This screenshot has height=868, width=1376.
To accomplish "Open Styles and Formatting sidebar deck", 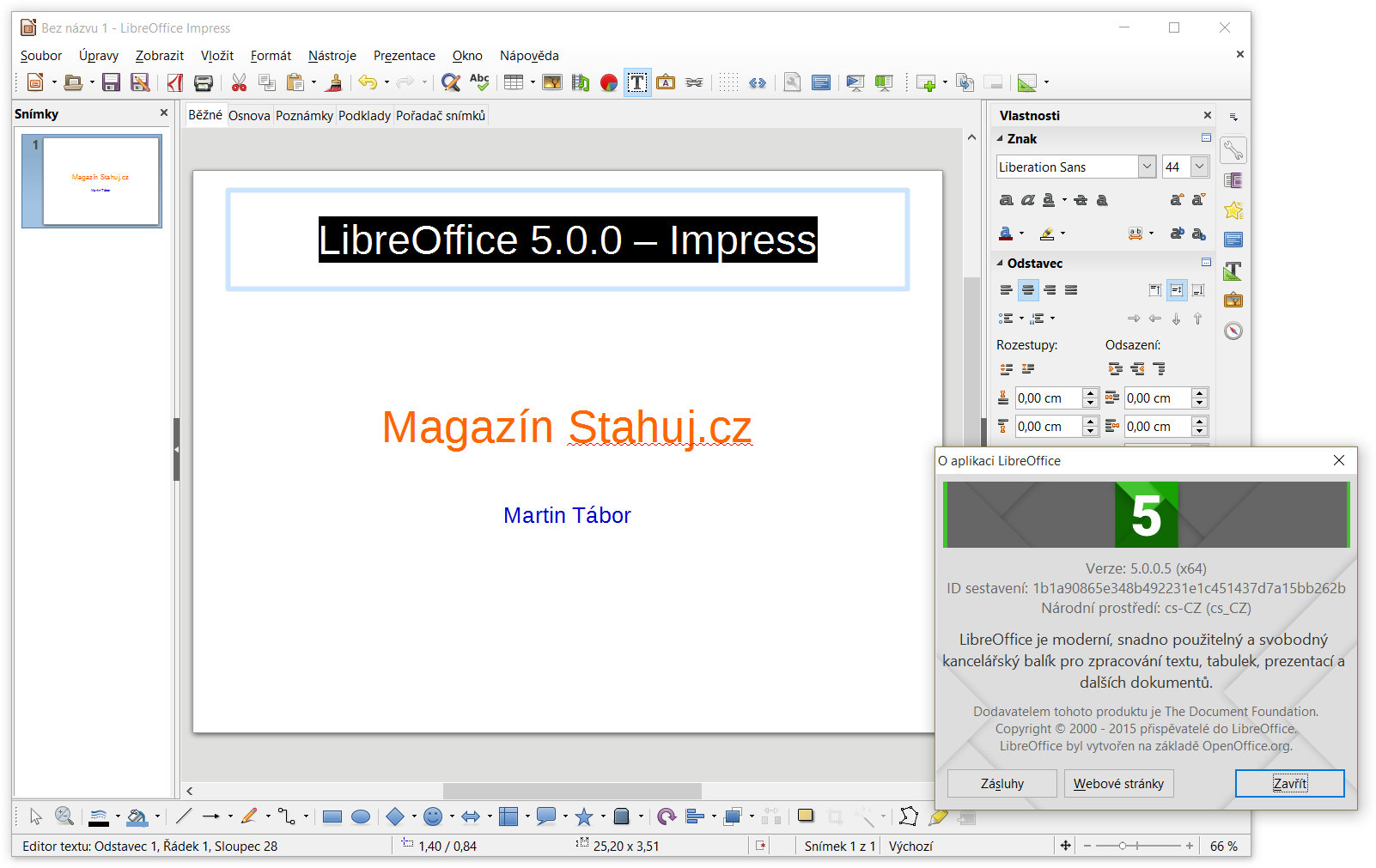I will (x=1233, y=270).
